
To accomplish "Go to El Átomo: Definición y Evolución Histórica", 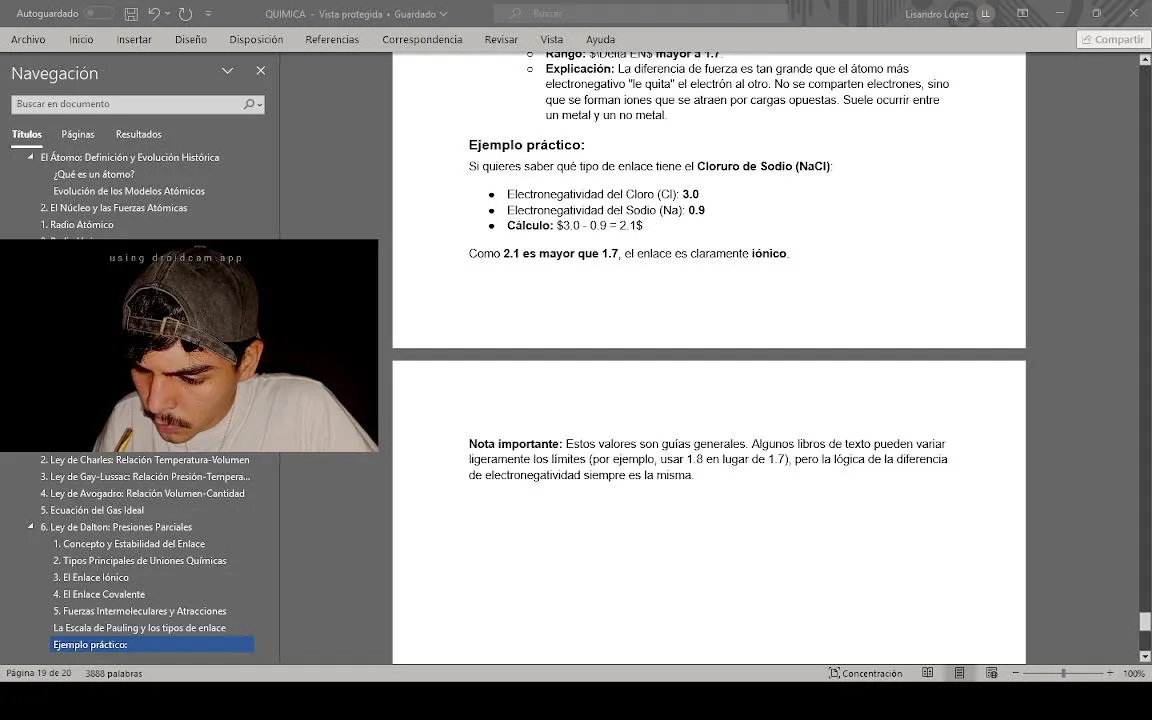I will (129, 157).
